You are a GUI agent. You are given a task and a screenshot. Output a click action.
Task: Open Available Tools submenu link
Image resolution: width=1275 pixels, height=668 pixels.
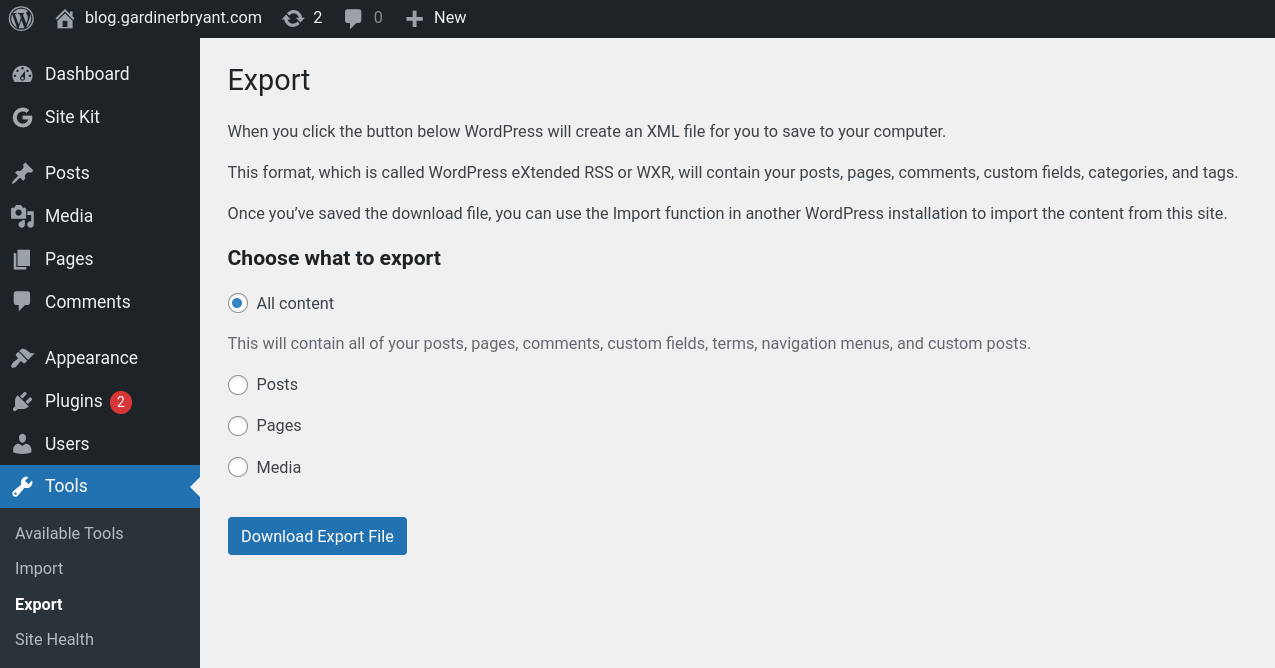pos(69,533)
